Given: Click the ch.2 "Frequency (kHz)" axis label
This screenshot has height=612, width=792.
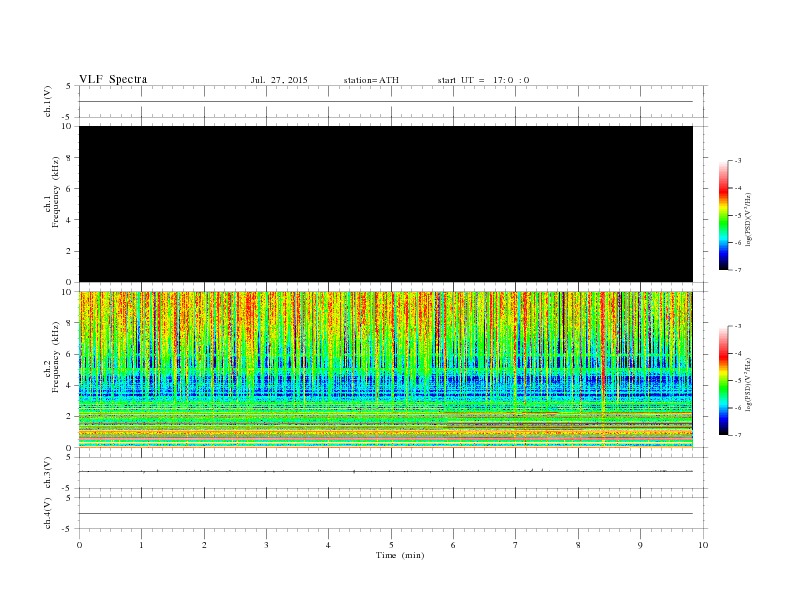Looking at the screenshot, I should [55, 357].
